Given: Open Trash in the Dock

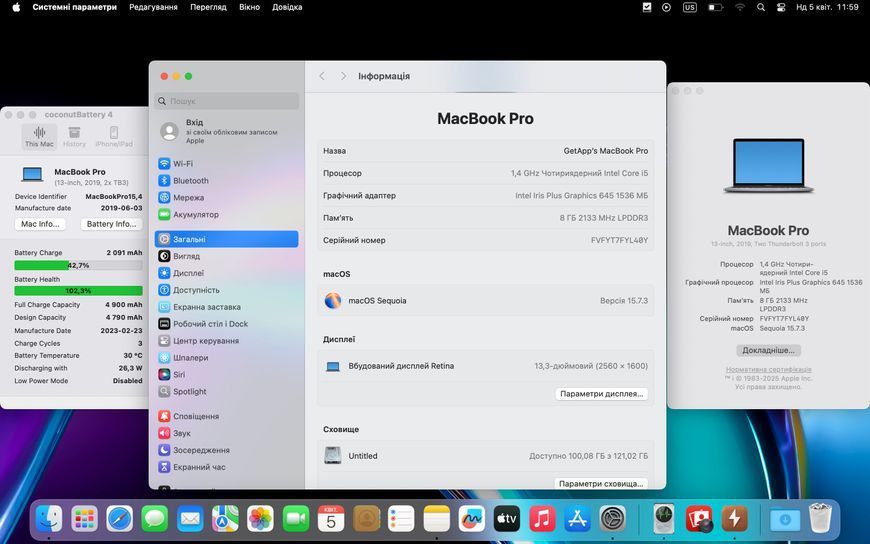Looking at the screenshot, I should point(820,518).
